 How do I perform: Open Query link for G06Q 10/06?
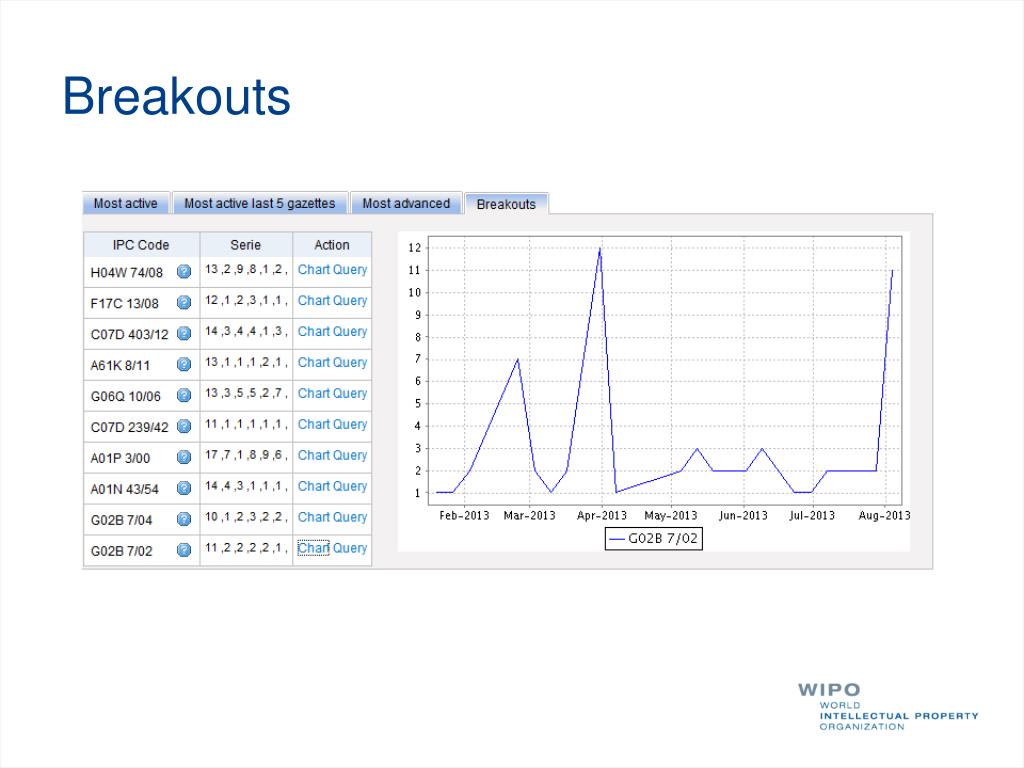(350, 393)
